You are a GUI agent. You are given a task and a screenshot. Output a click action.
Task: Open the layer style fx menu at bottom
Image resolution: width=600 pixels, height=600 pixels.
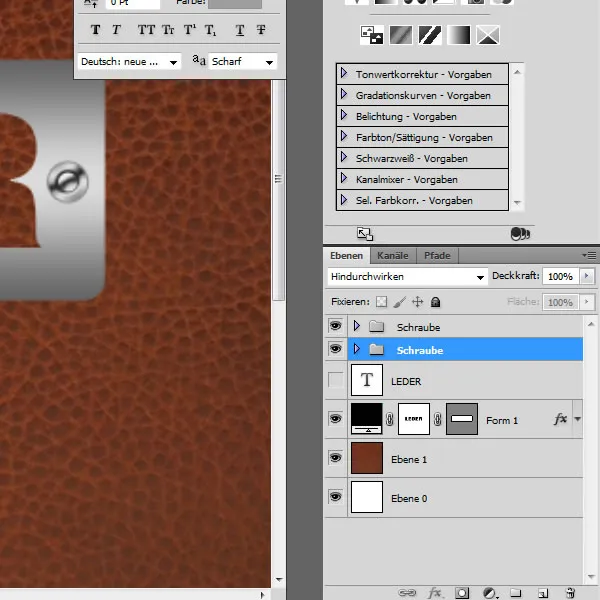coord(435,592)
